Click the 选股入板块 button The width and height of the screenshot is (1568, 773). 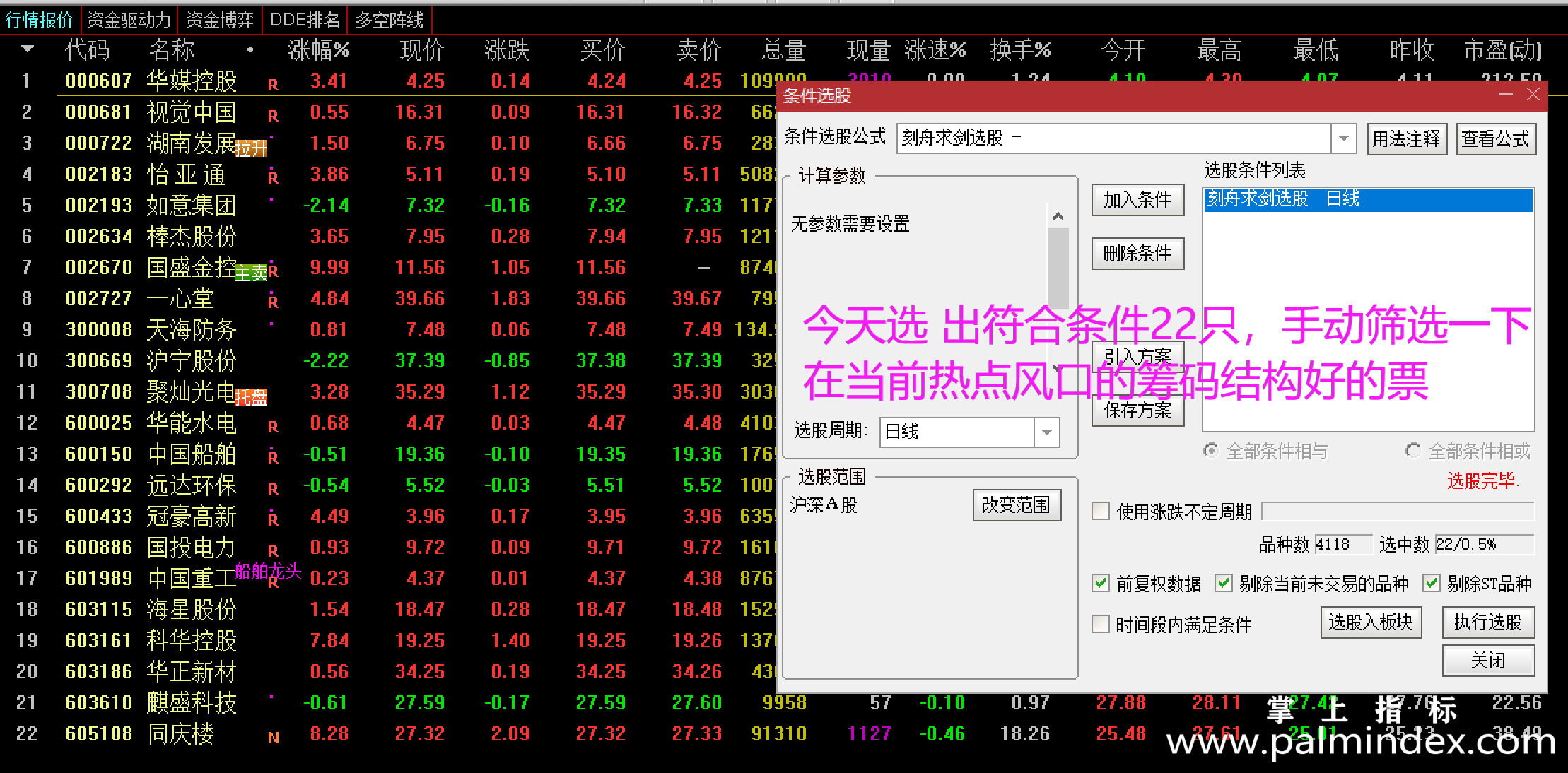(1371, 622)
